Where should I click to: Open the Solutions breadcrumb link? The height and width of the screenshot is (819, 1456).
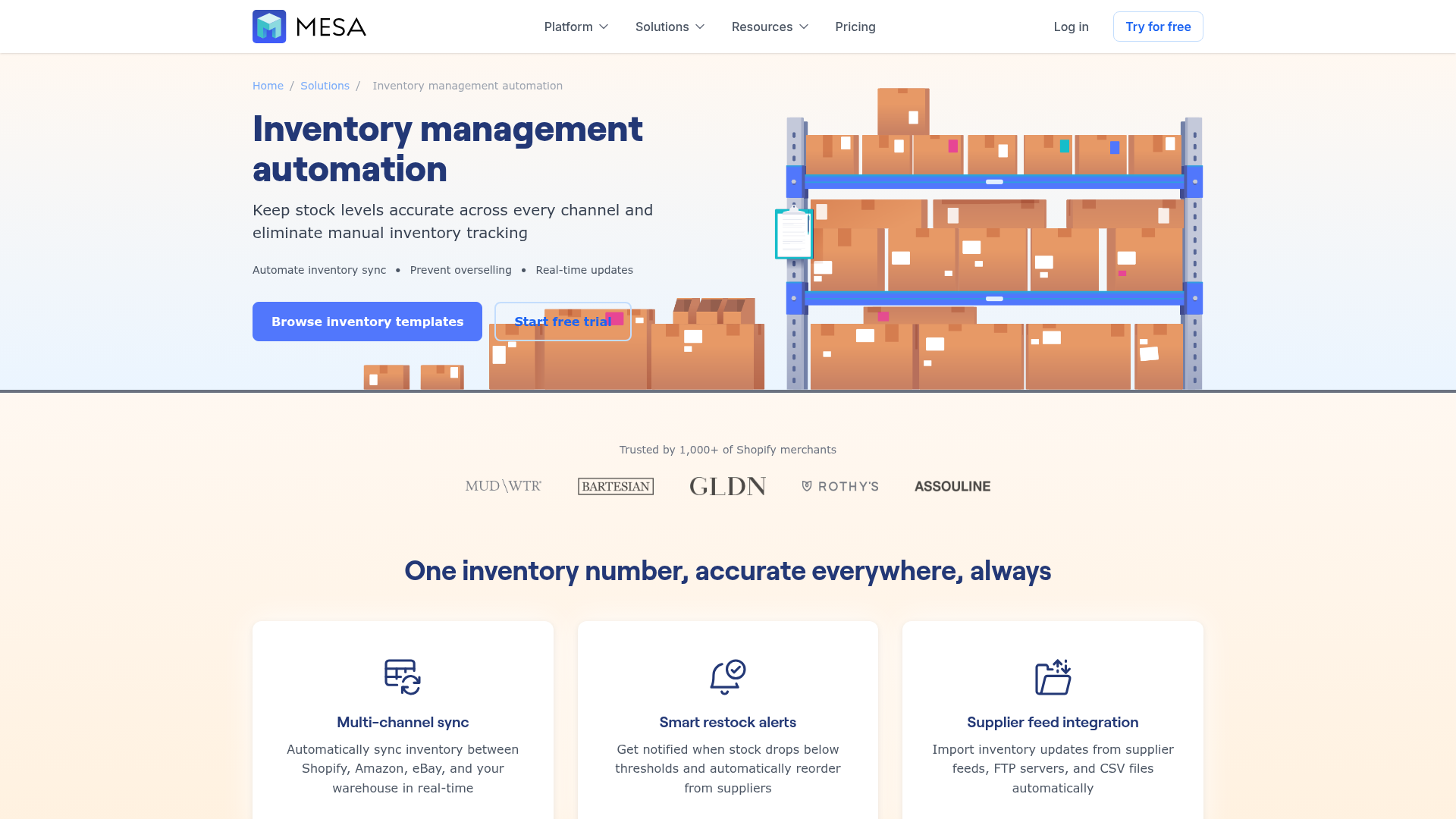coord(325,86)
